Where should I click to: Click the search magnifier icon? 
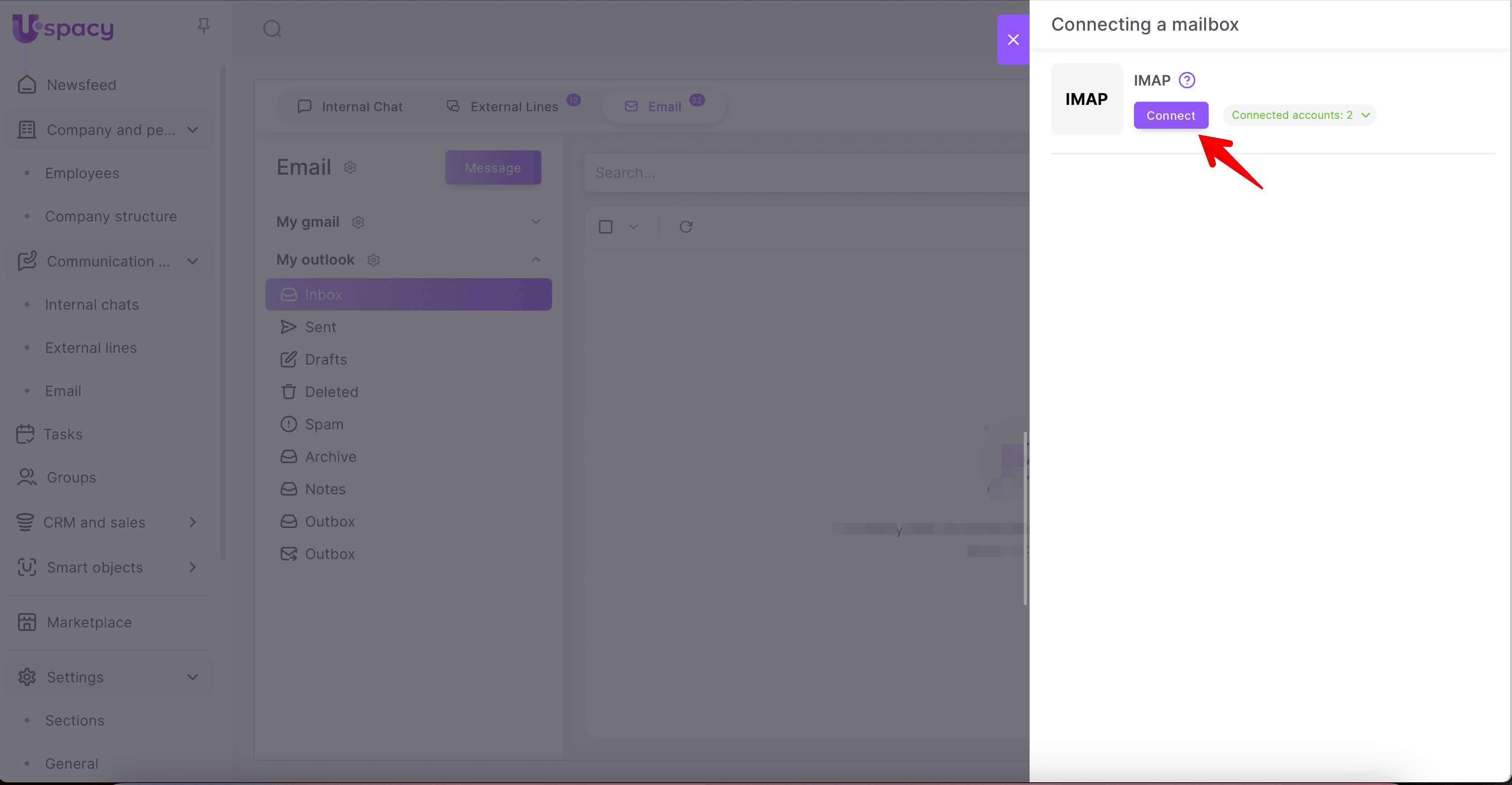[x=272, y=29]
